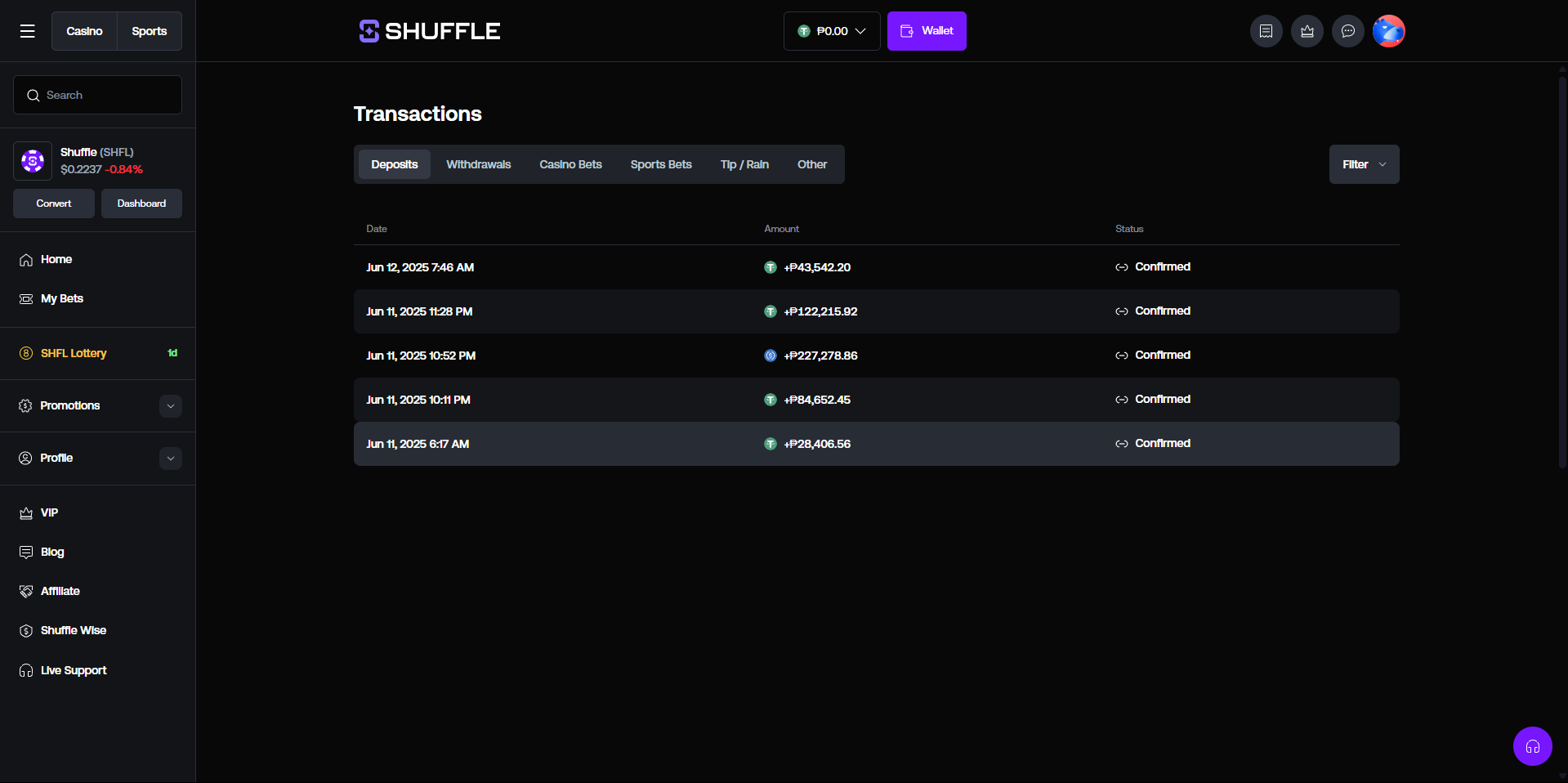The image size is (1568, 783).
Task: Click link icon beside Confirmed on Jun 12 row
Action: point(1122,267)
